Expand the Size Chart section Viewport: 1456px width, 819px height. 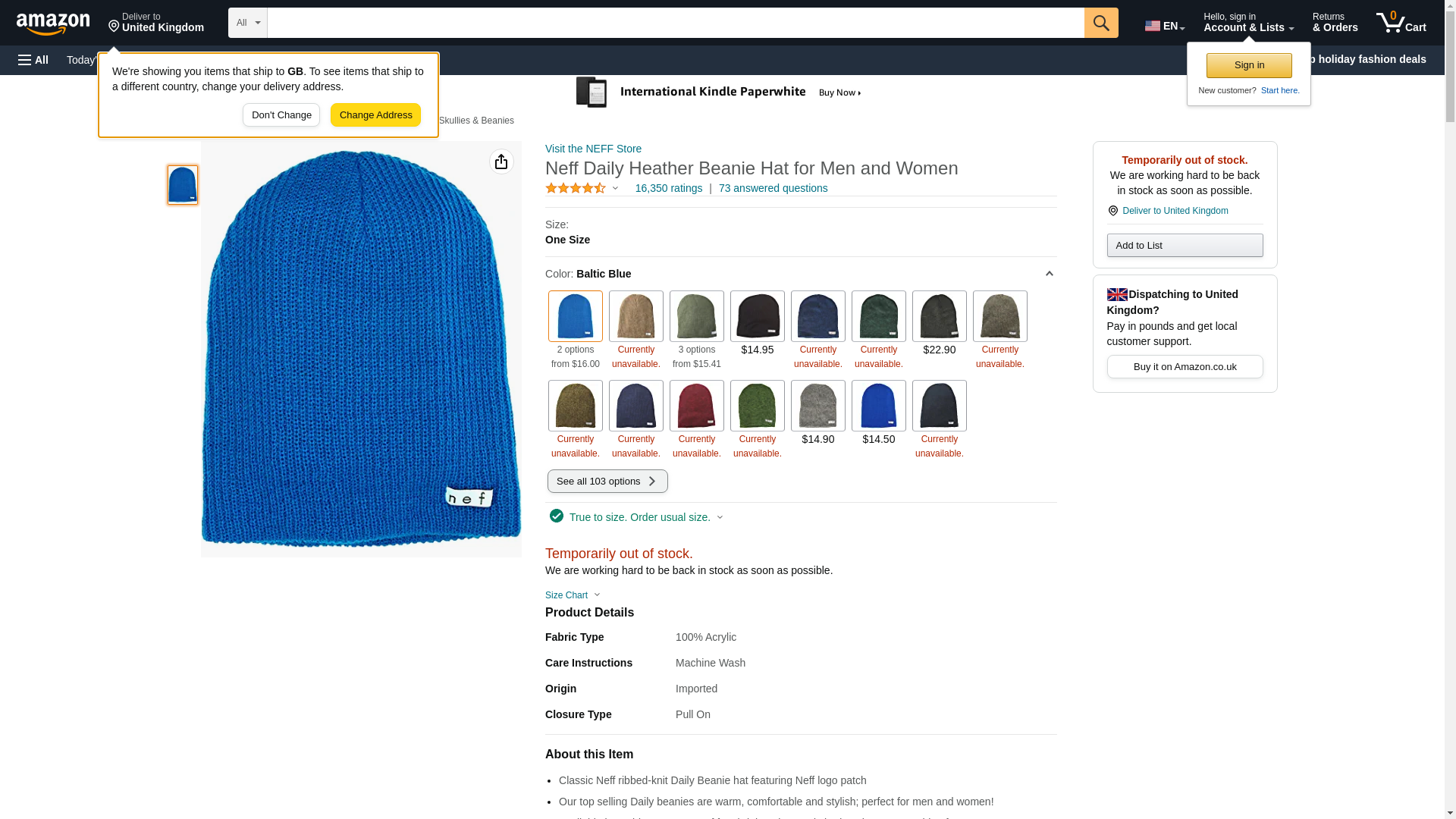pyautogui.click(x=573, y=595)
